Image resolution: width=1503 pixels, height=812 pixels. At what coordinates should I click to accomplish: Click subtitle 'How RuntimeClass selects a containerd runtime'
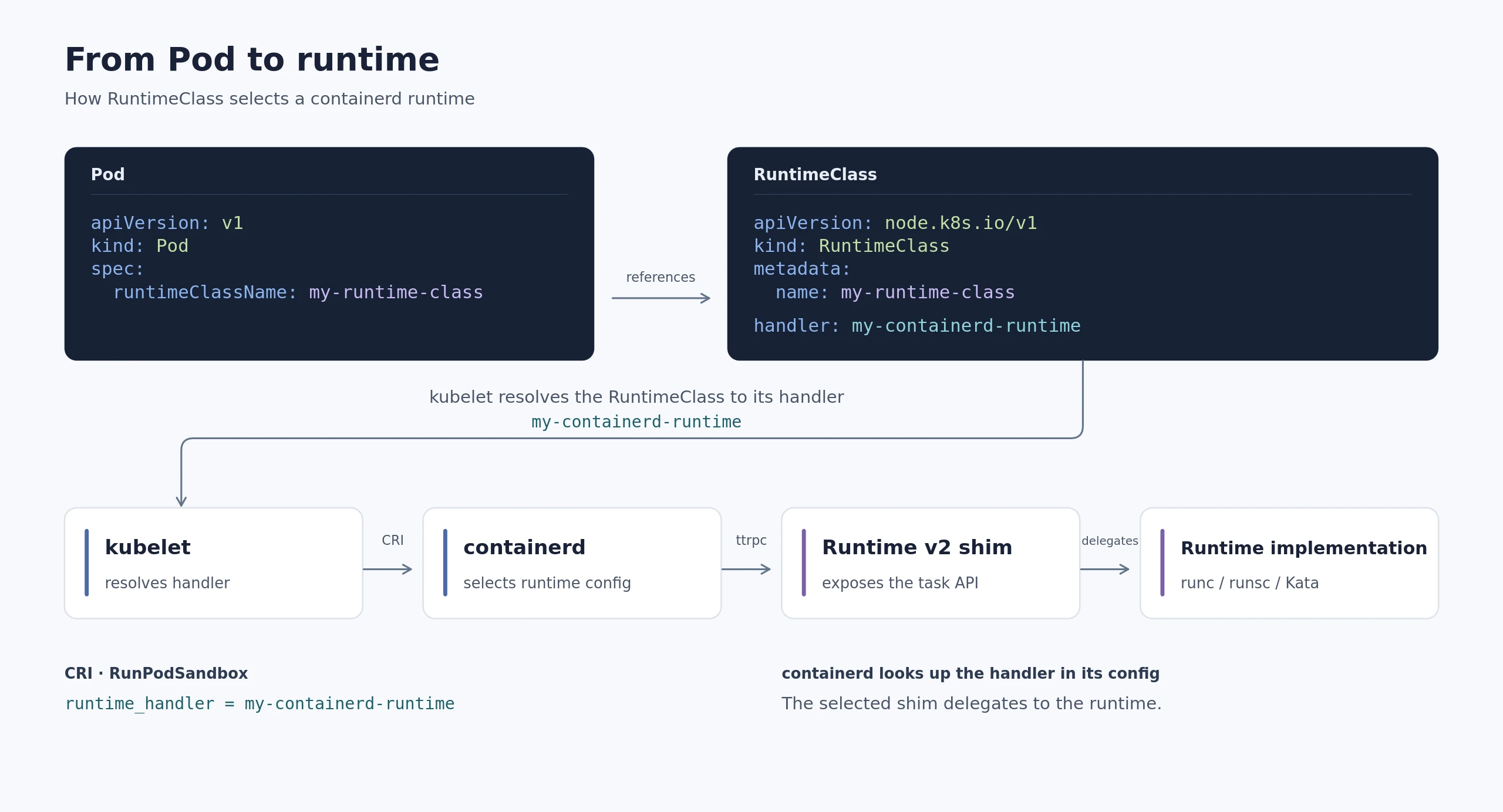click(269, 99)
